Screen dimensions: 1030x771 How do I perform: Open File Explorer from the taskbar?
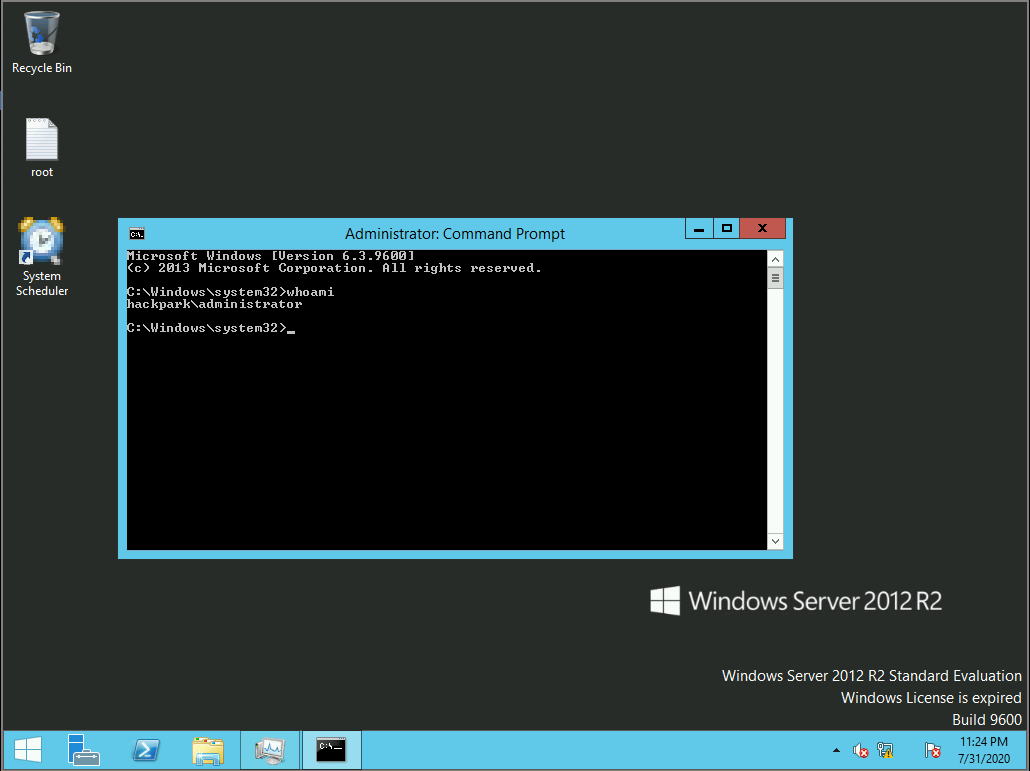coord(207,750)
